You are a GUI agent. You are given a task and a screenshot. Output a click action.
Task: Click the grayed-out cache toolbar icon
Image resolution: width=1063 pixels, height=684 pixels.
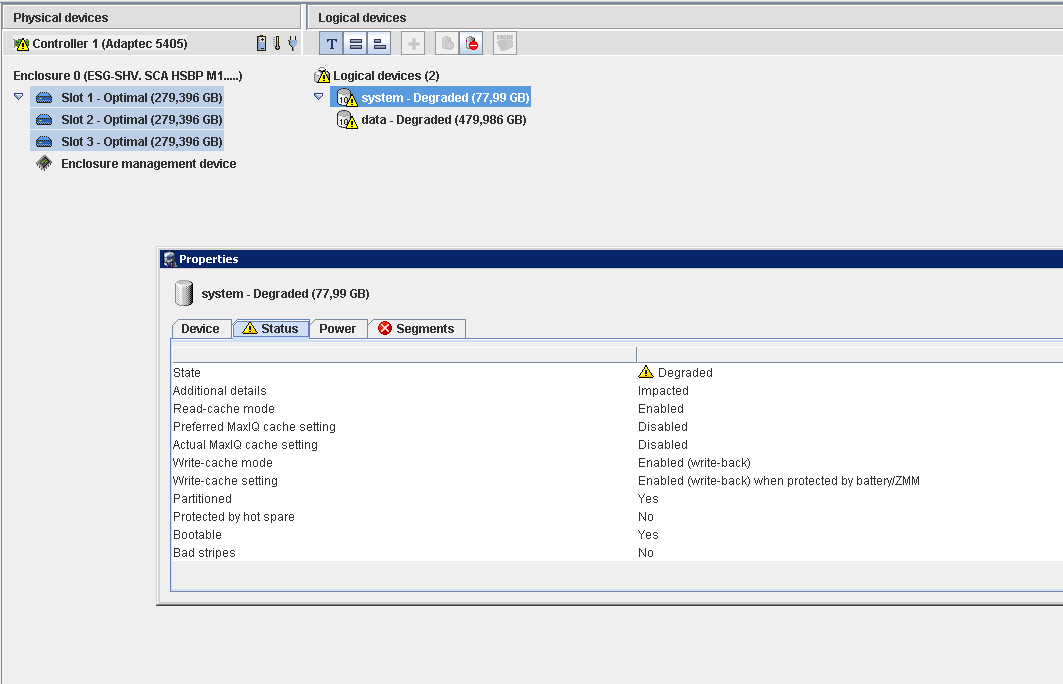coord(504,43)
